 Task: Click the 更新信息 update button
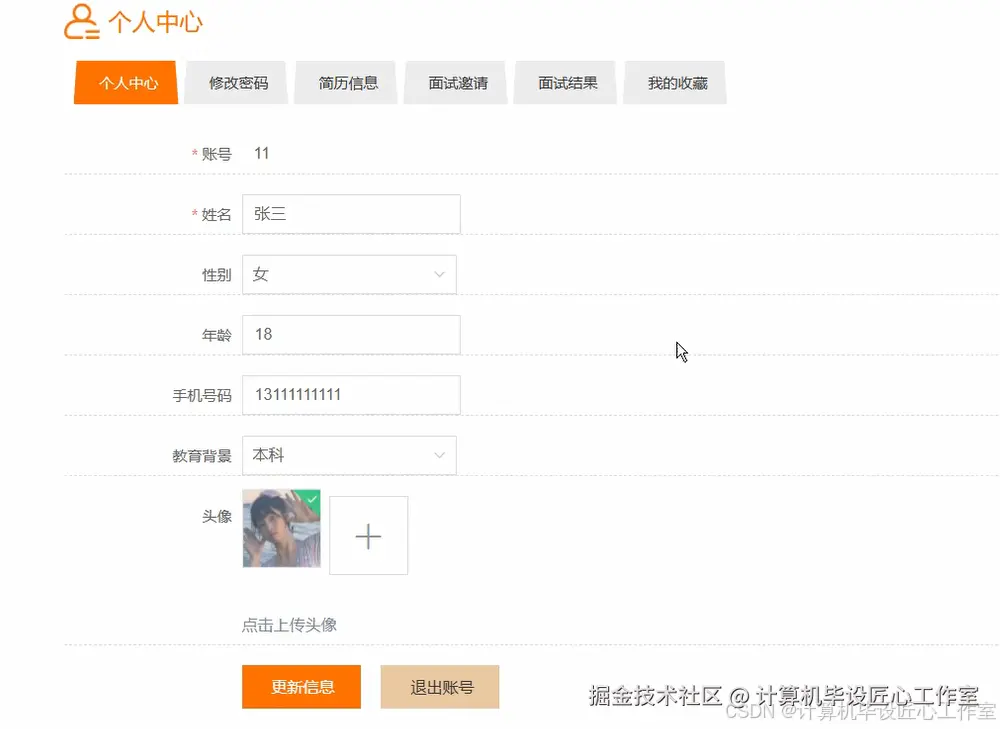(x=301, y=687)
